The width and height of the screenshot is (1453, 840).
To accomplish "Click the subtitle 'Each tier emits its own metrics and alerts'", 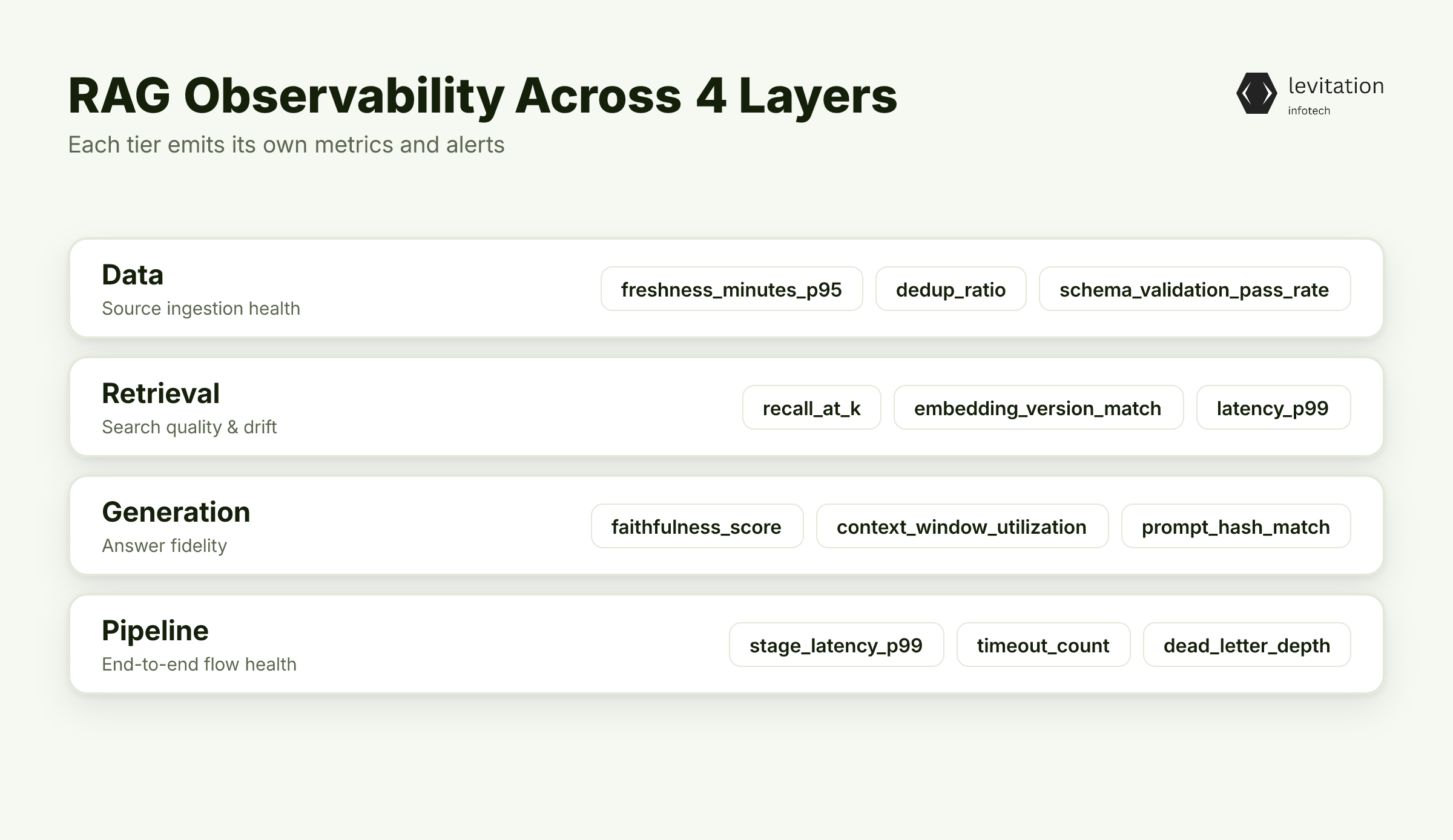I will (286, 145).
